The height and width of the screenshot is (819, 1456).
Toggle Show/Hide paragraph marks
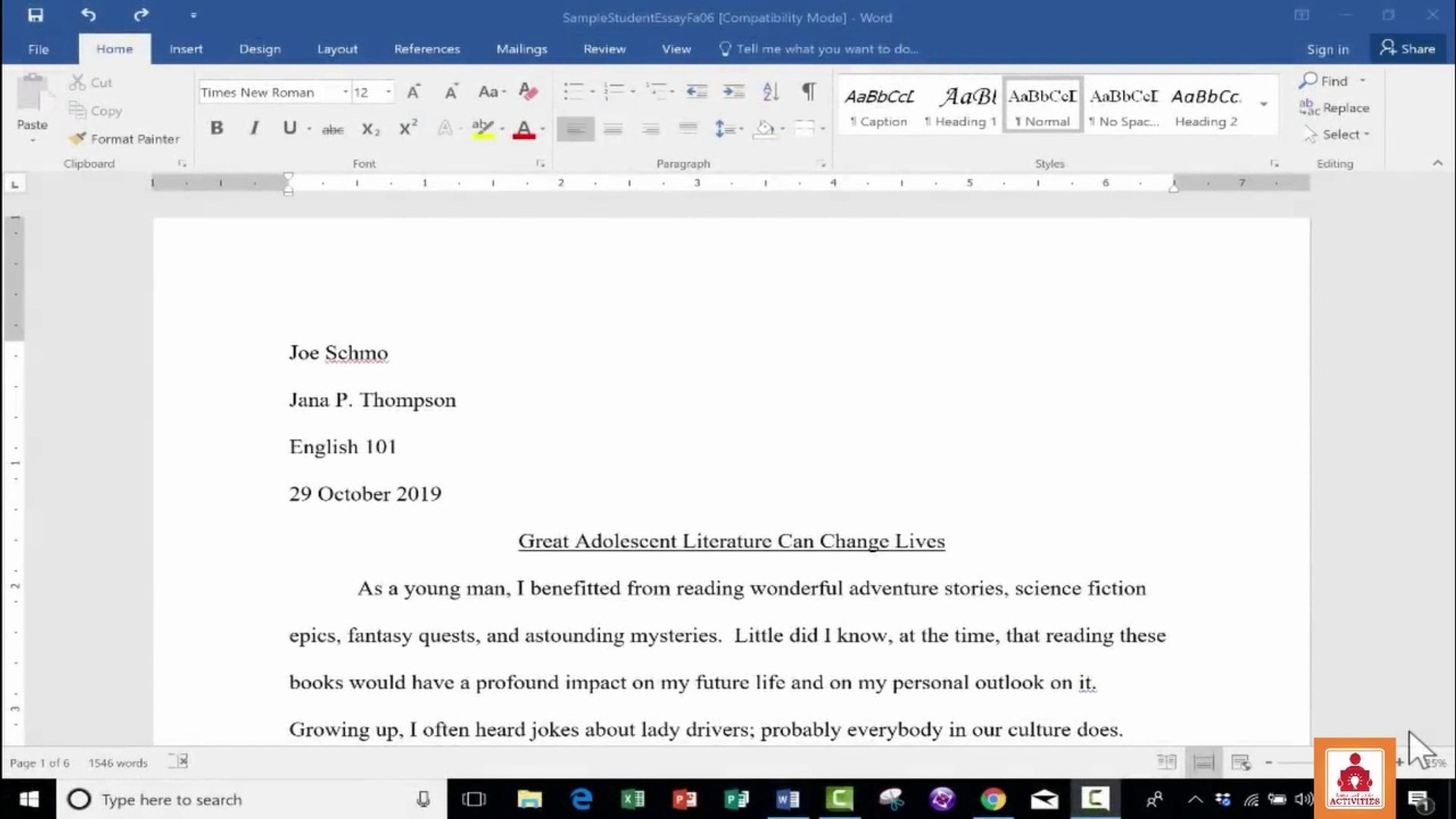coord(809,92)
